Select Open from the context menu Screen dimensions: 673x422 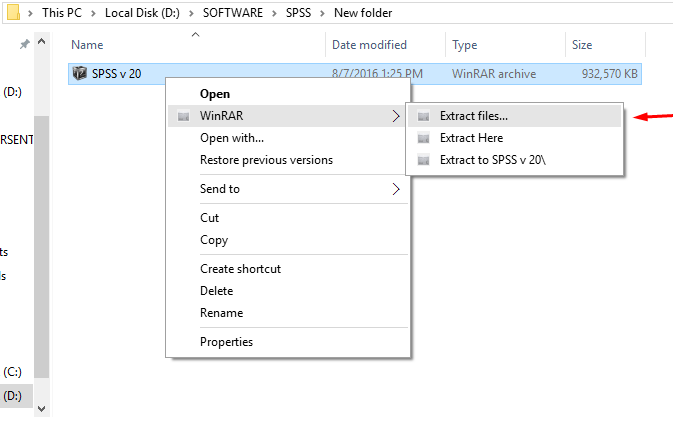[215, 94]
